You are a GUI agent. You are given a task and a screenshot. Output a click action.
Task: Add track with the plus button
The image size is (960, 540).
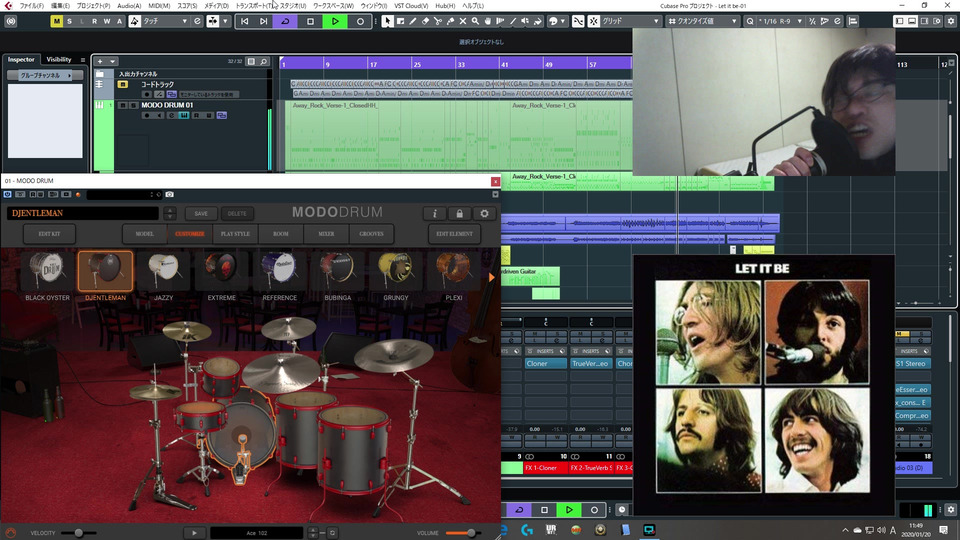tap(100, 61)
